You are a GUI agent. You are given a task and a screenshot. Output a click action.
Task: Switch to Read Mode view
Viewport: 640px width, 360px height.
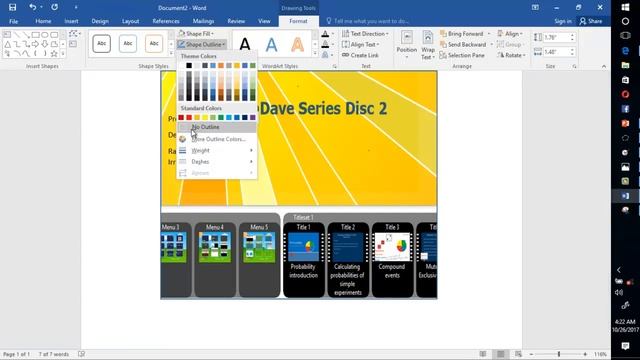point(483,354)
